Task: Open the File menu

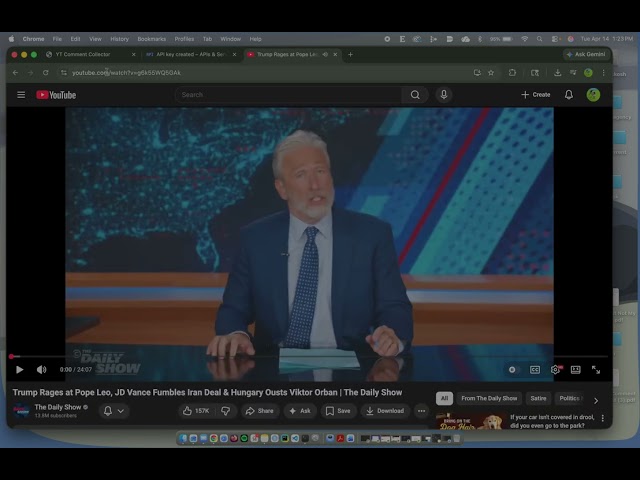Action: point(57,39)
